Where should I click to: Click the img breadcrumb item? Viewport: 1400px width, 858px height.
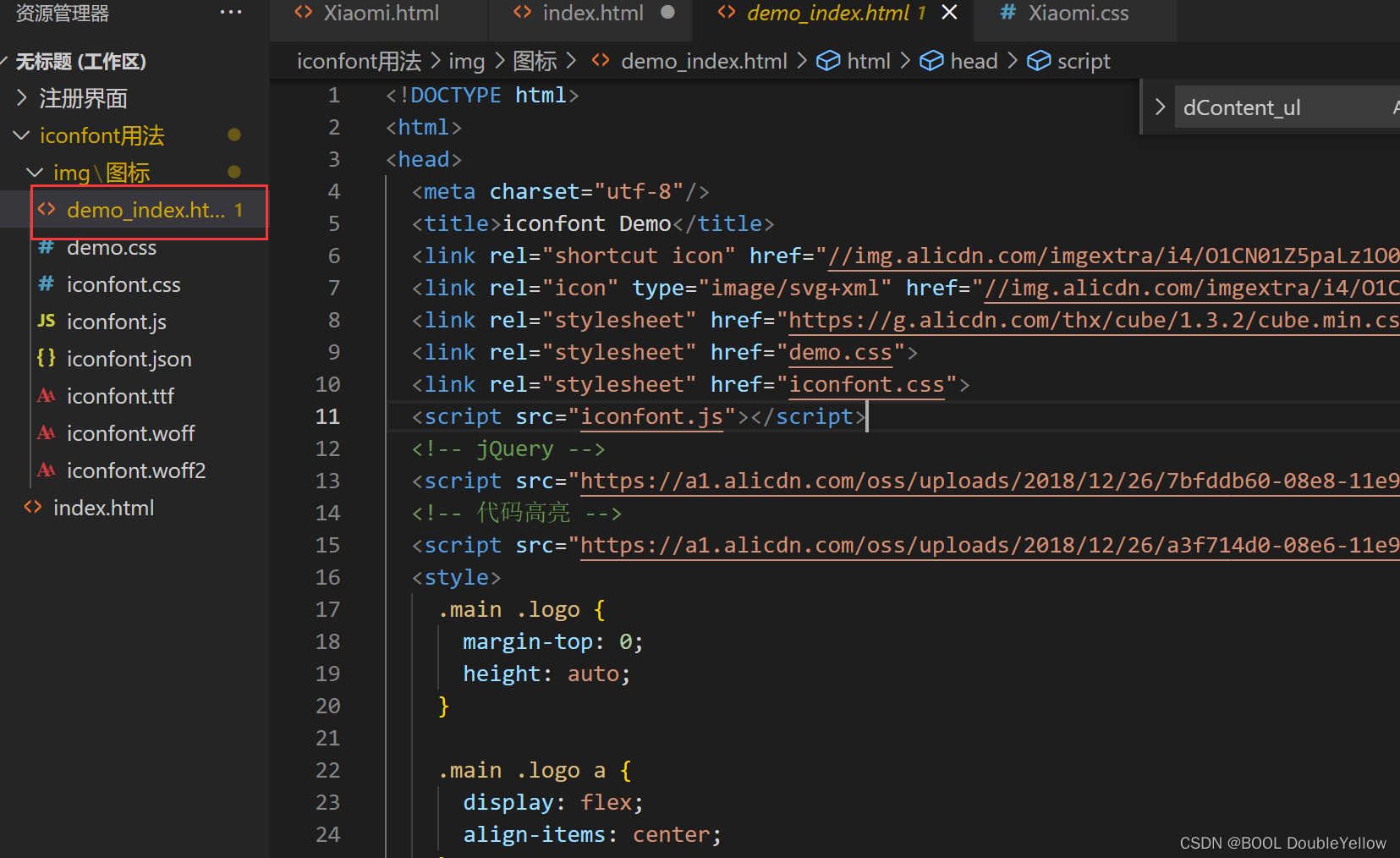coord(467,60)
